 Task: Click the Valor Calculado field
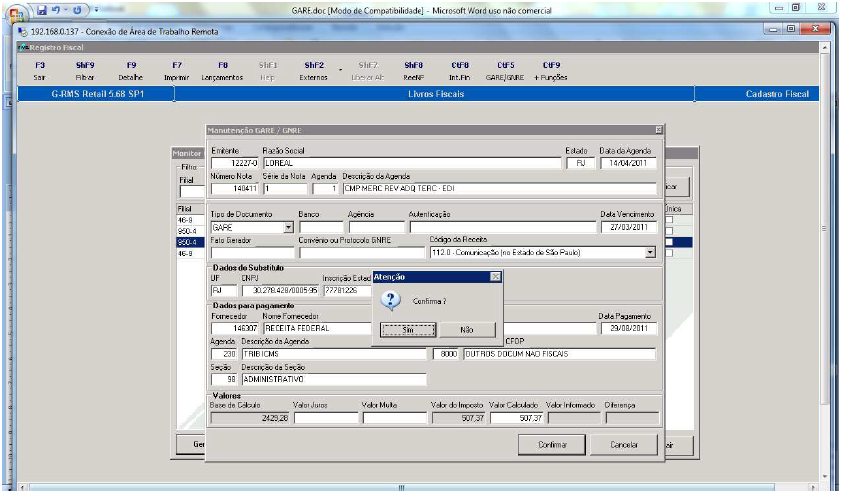517,418
